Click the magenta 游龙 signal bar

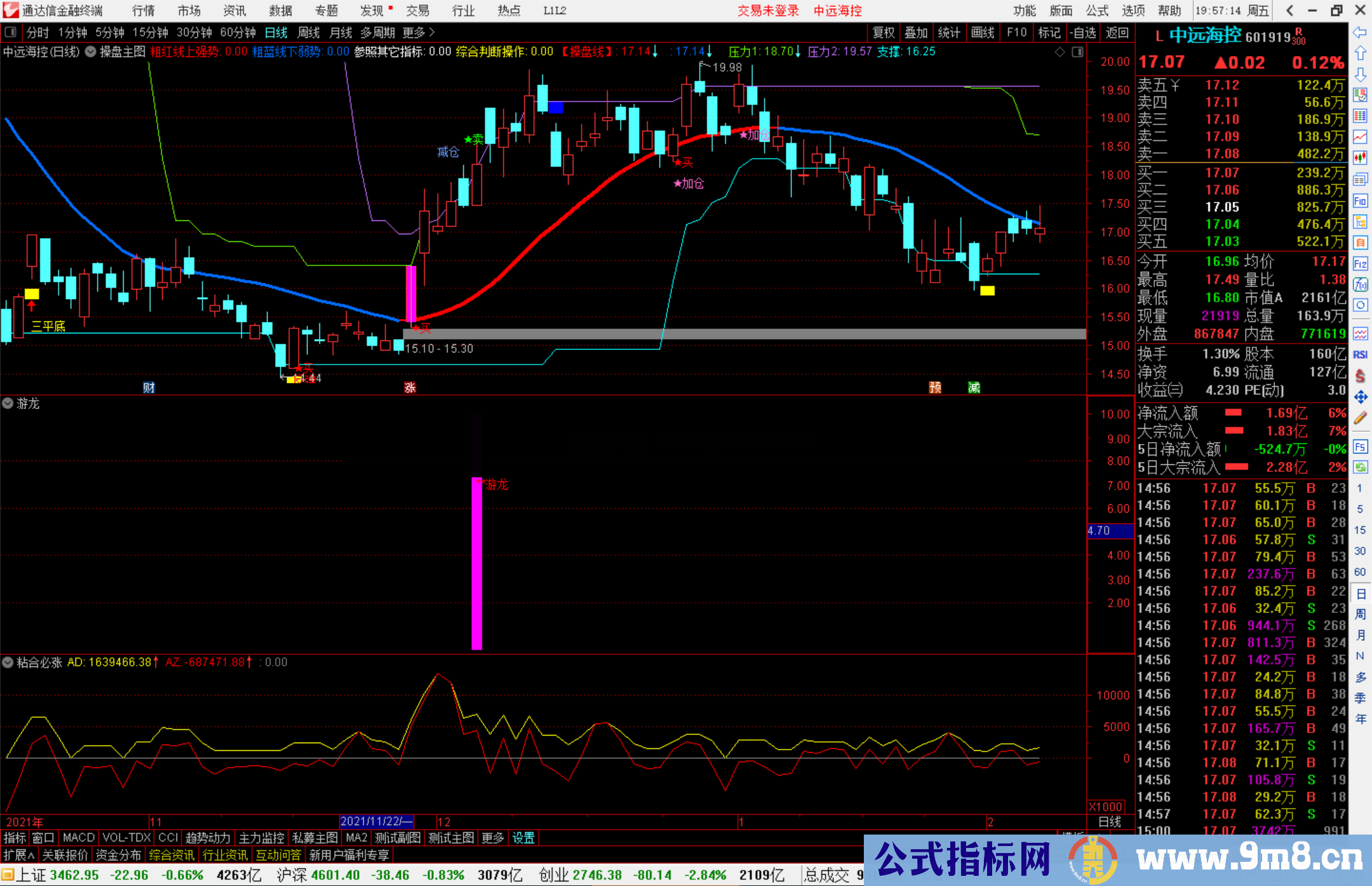[476, 563]
